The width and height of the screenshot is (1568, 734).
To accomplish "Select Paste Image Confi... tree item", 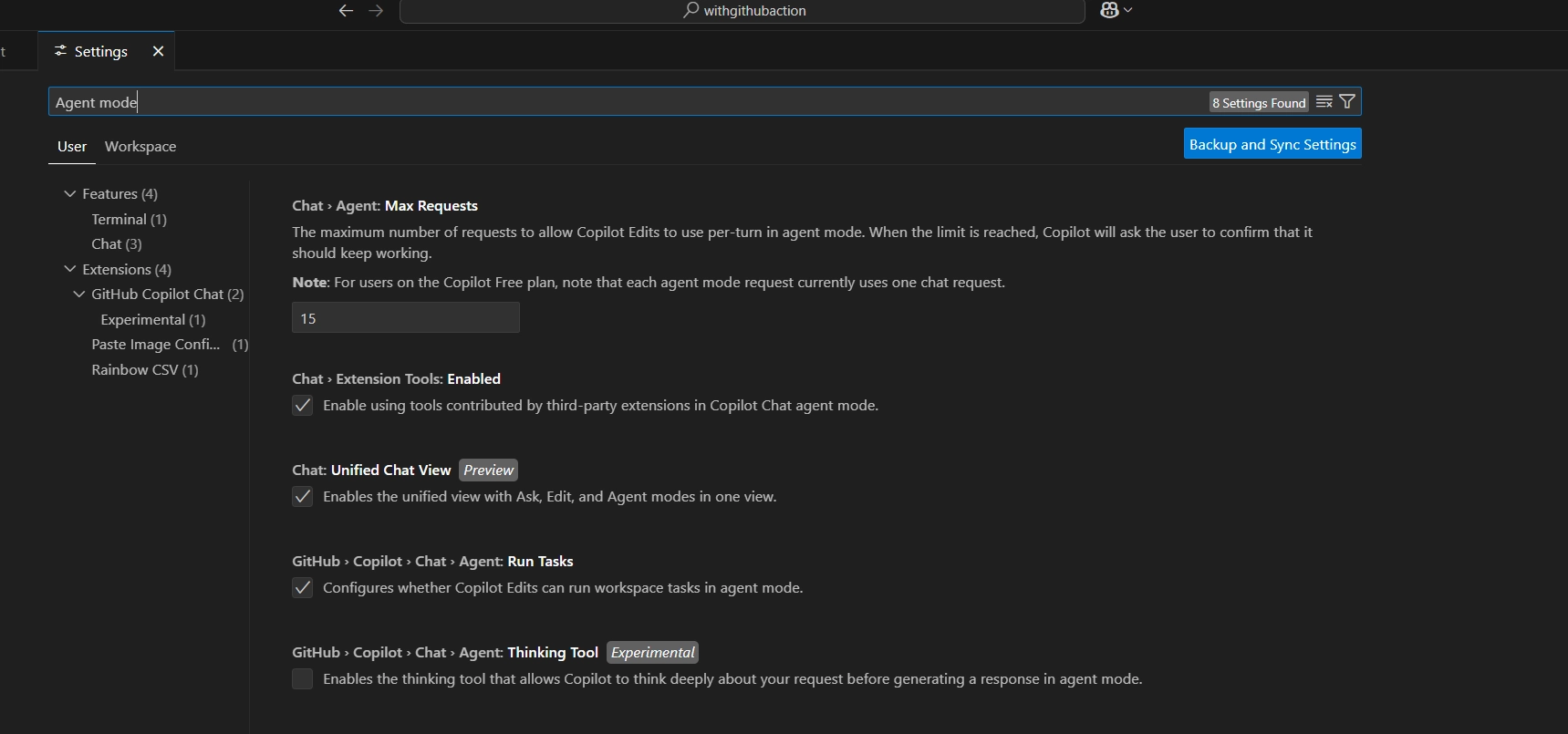I will point(170,345).
